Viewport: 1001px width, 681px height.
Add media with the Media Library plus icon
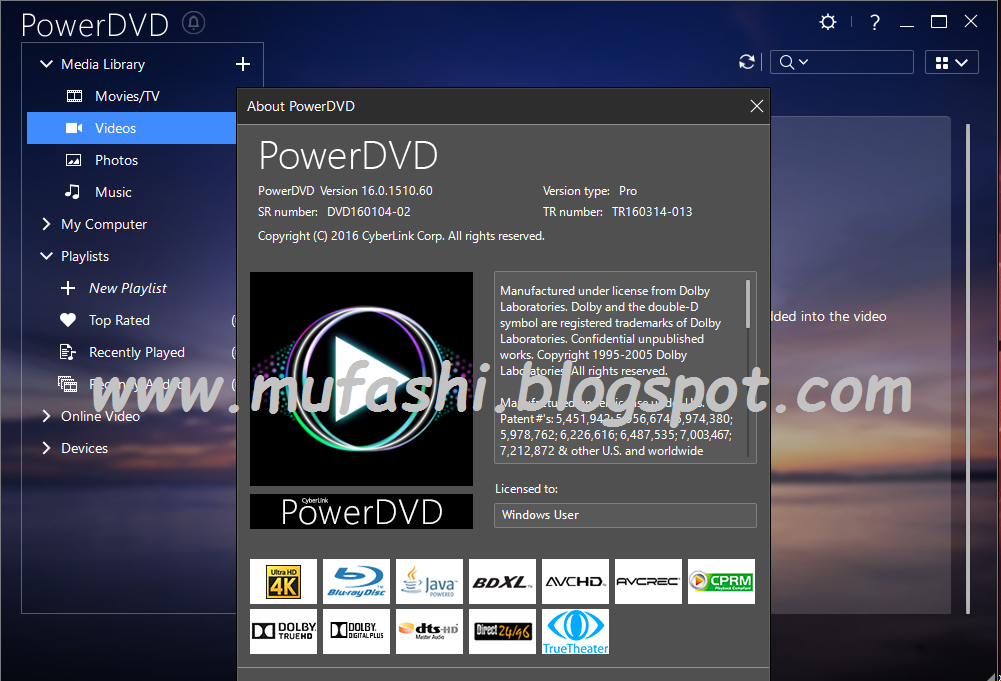(x=243, y=64)
